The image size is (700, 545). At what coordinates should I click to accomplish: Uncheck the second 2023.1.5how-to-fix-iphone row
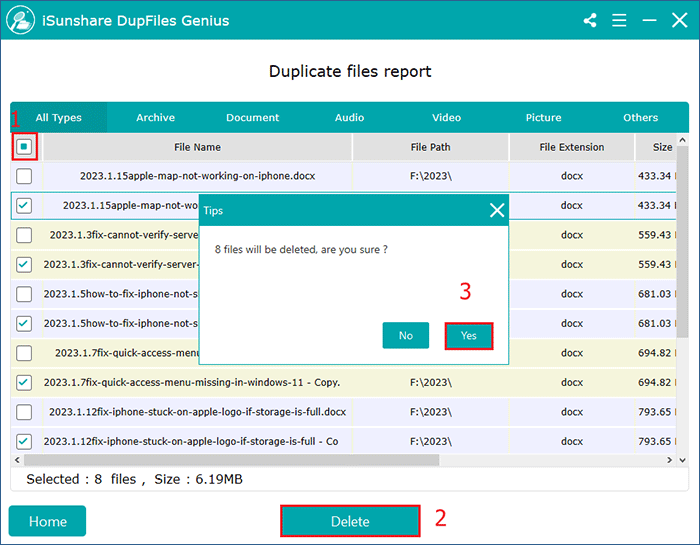[24, 323]
